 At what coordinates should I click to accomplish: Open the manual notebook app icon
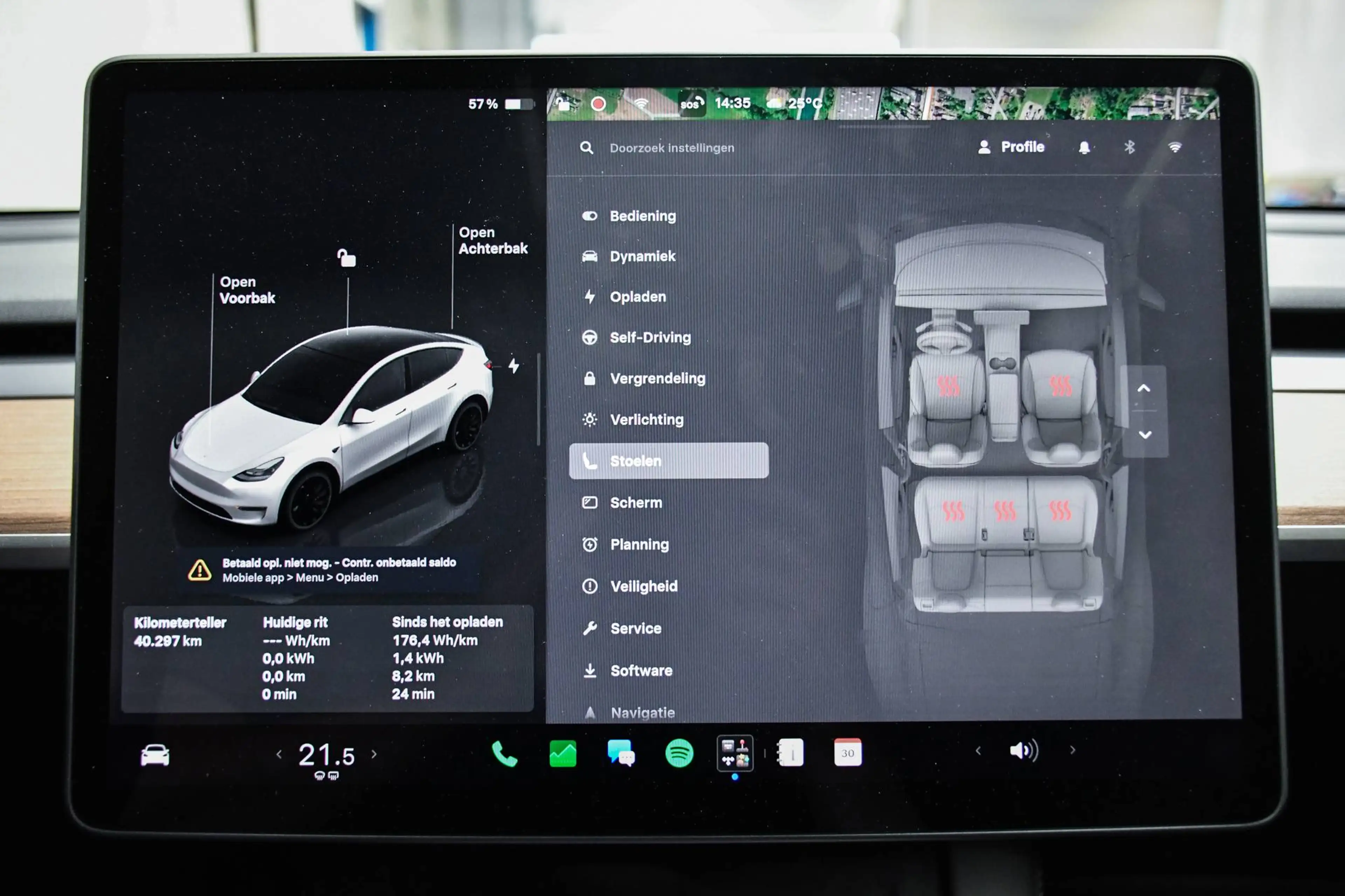point(791,752)
